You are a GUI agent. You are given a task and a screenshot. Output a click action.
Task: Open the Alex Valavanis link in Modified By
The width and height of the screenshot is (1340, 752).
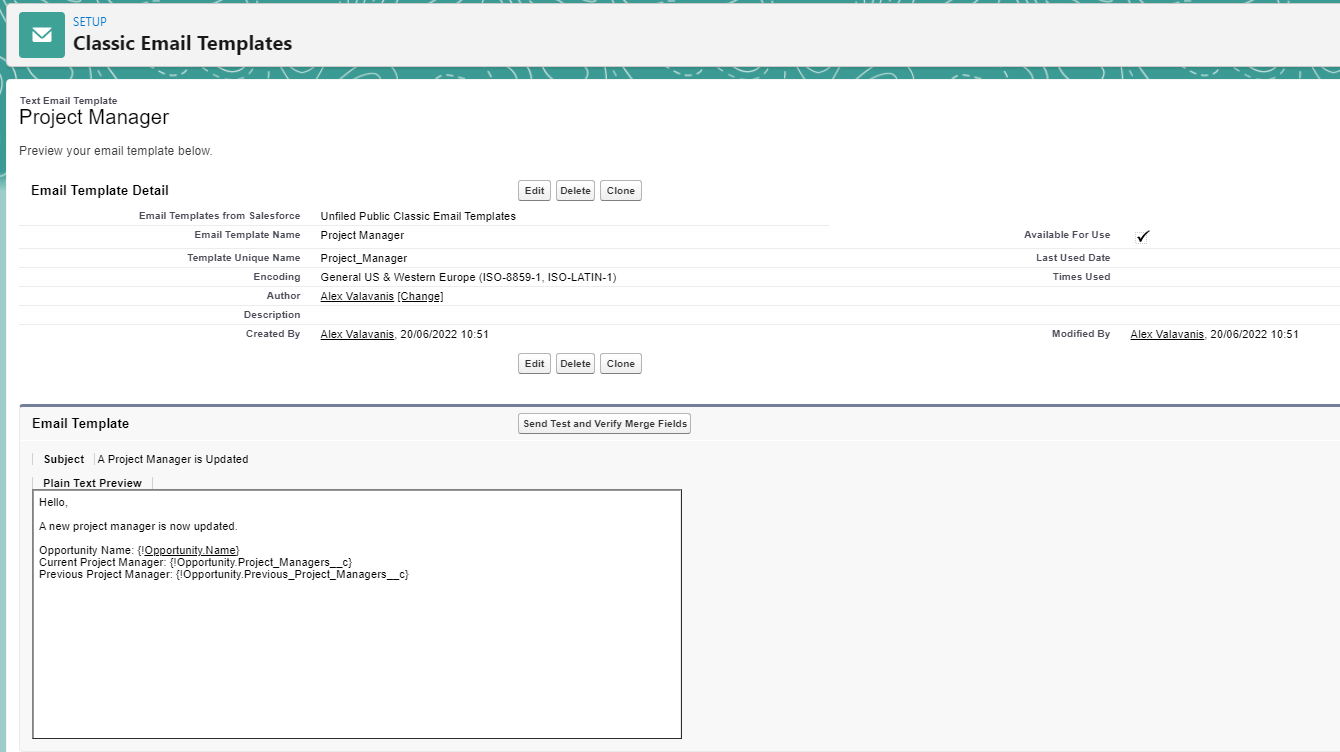tap(1167, 334)
